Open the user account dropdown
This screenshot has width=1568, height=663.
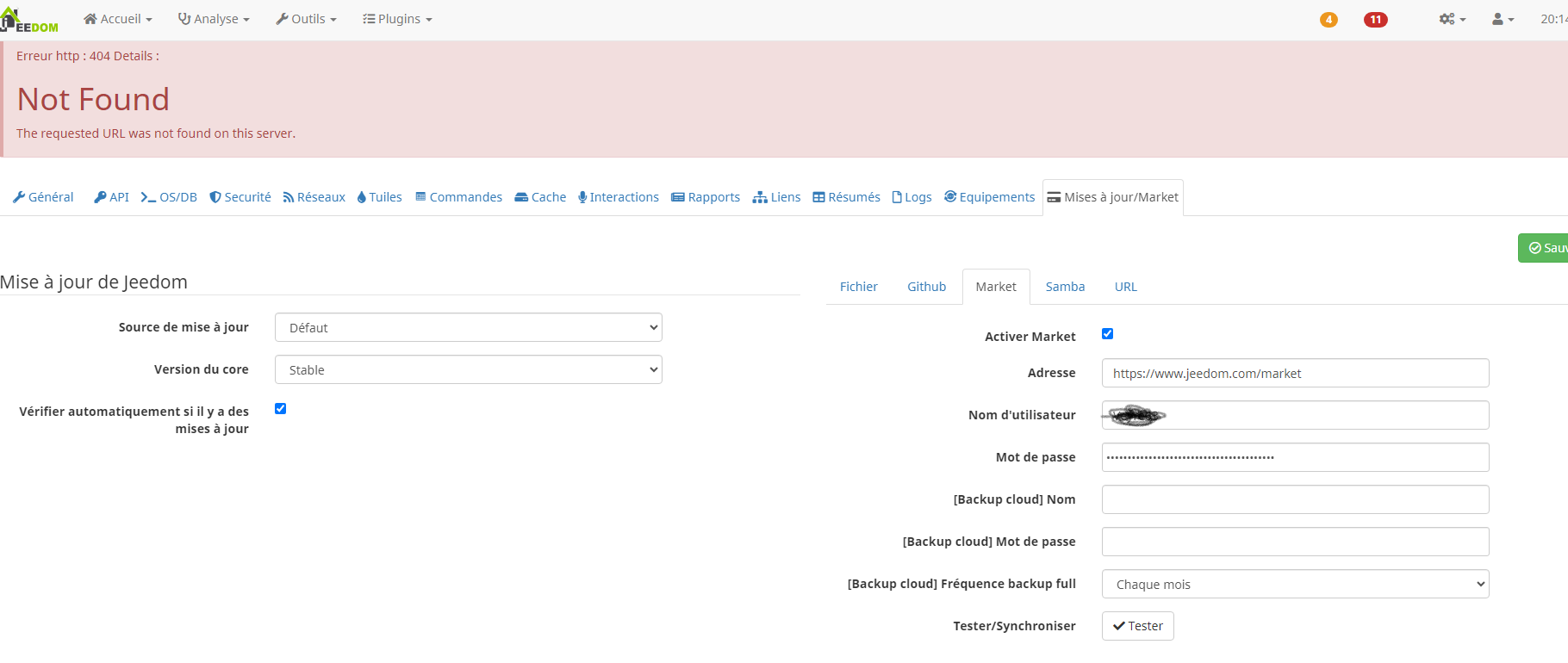(x=1503, y=19)
